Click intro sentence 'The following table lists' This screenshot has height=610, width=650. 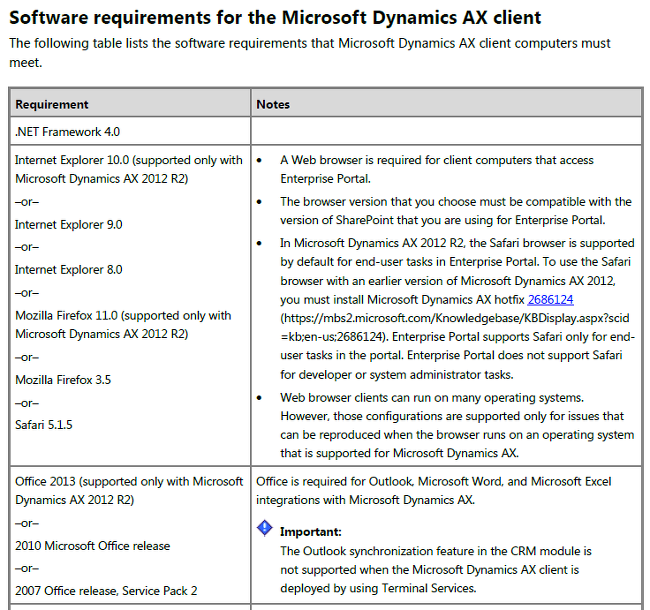click(x=310, y=53)
